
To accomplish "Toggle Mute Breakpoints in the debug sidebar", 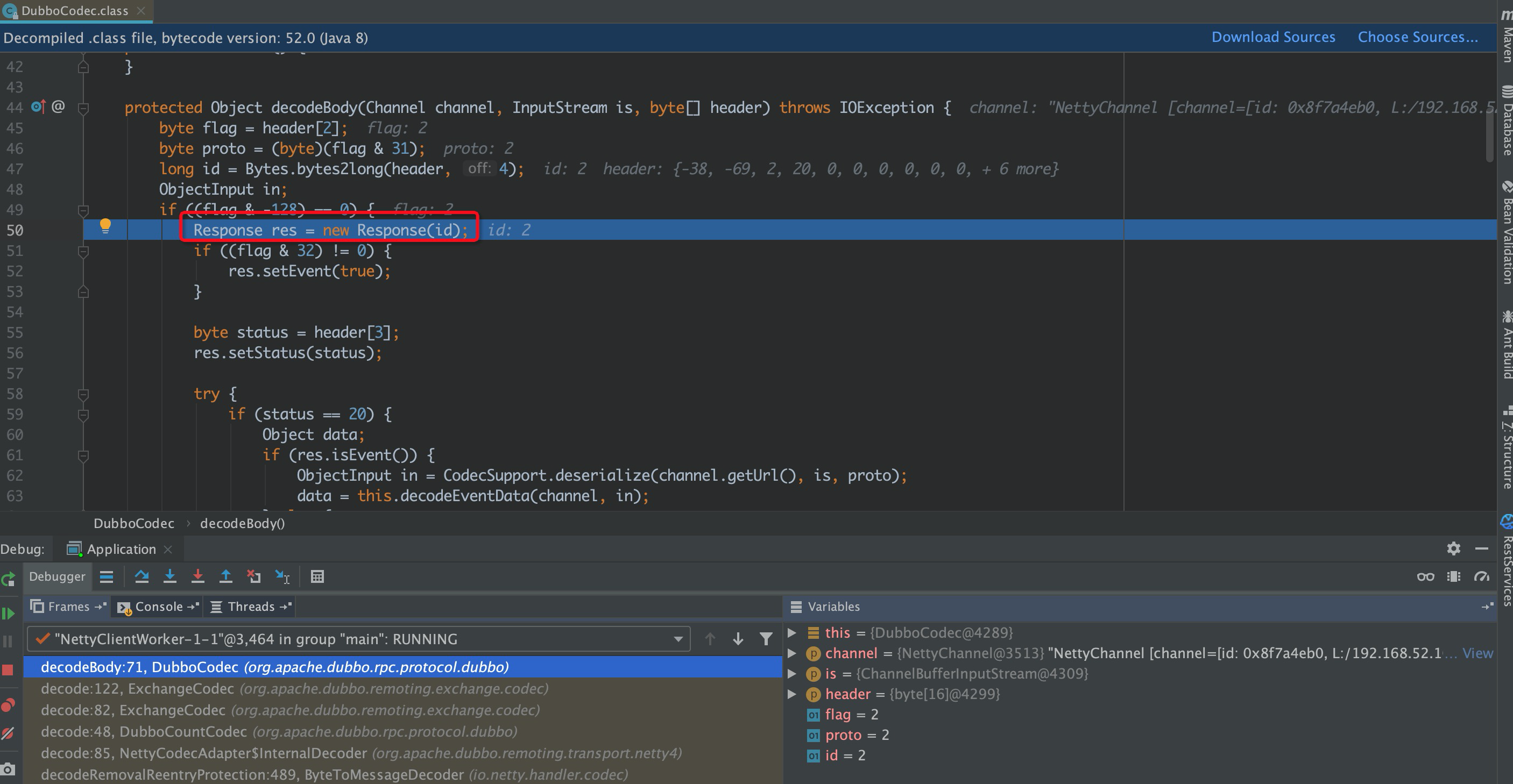I will coord(8,733).
